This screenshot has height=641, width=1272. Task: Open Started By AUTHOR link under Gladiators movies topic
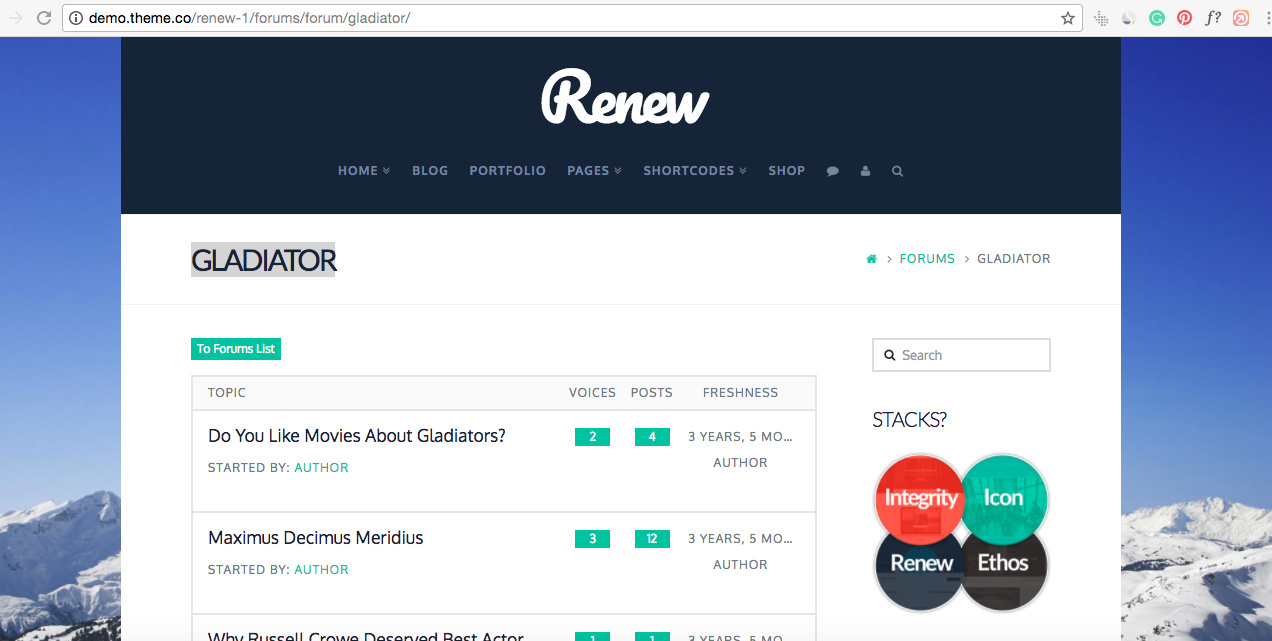pos(321,468)
